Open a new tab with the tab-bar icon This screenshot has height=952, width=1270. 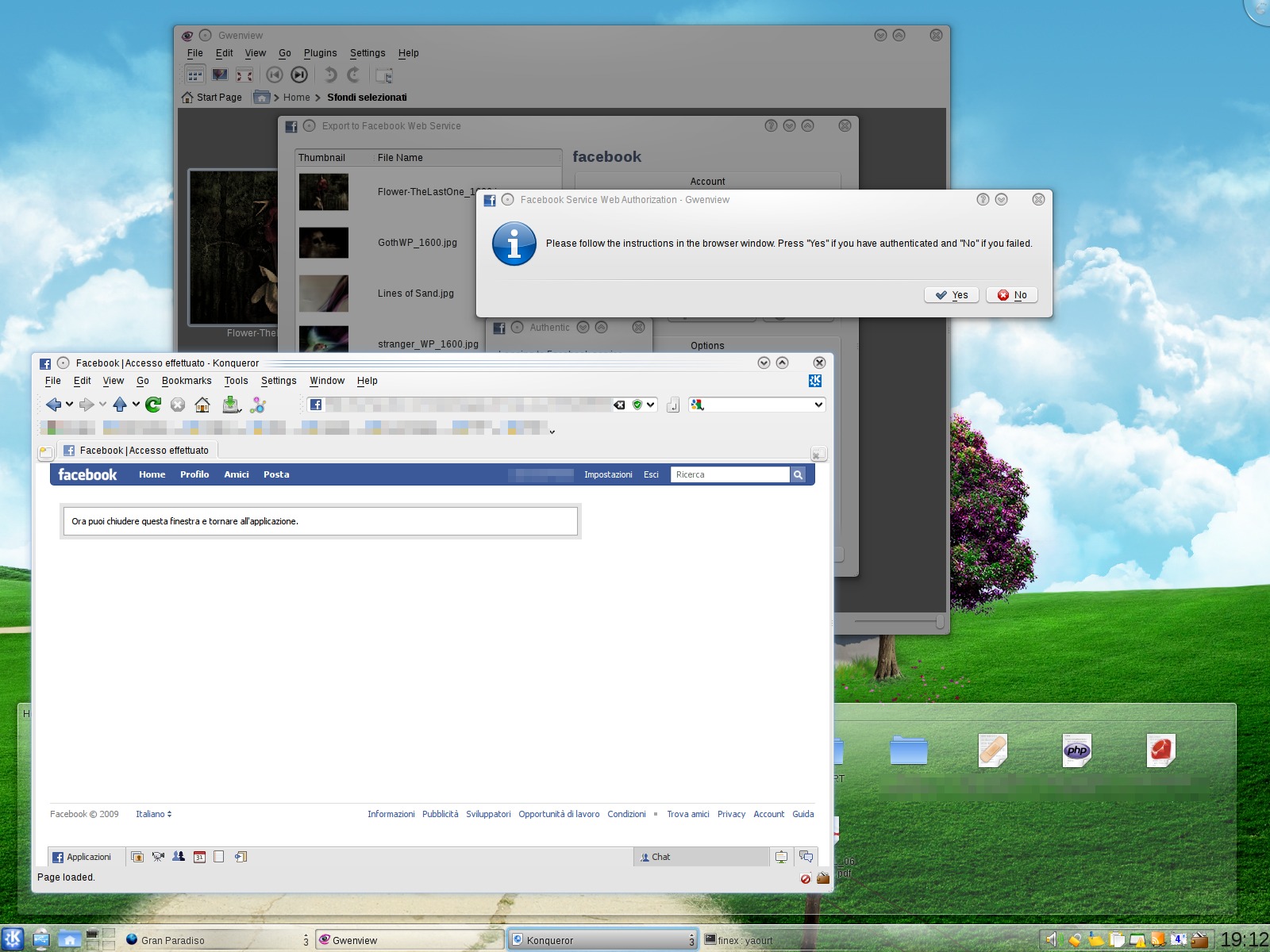[46, 453]
